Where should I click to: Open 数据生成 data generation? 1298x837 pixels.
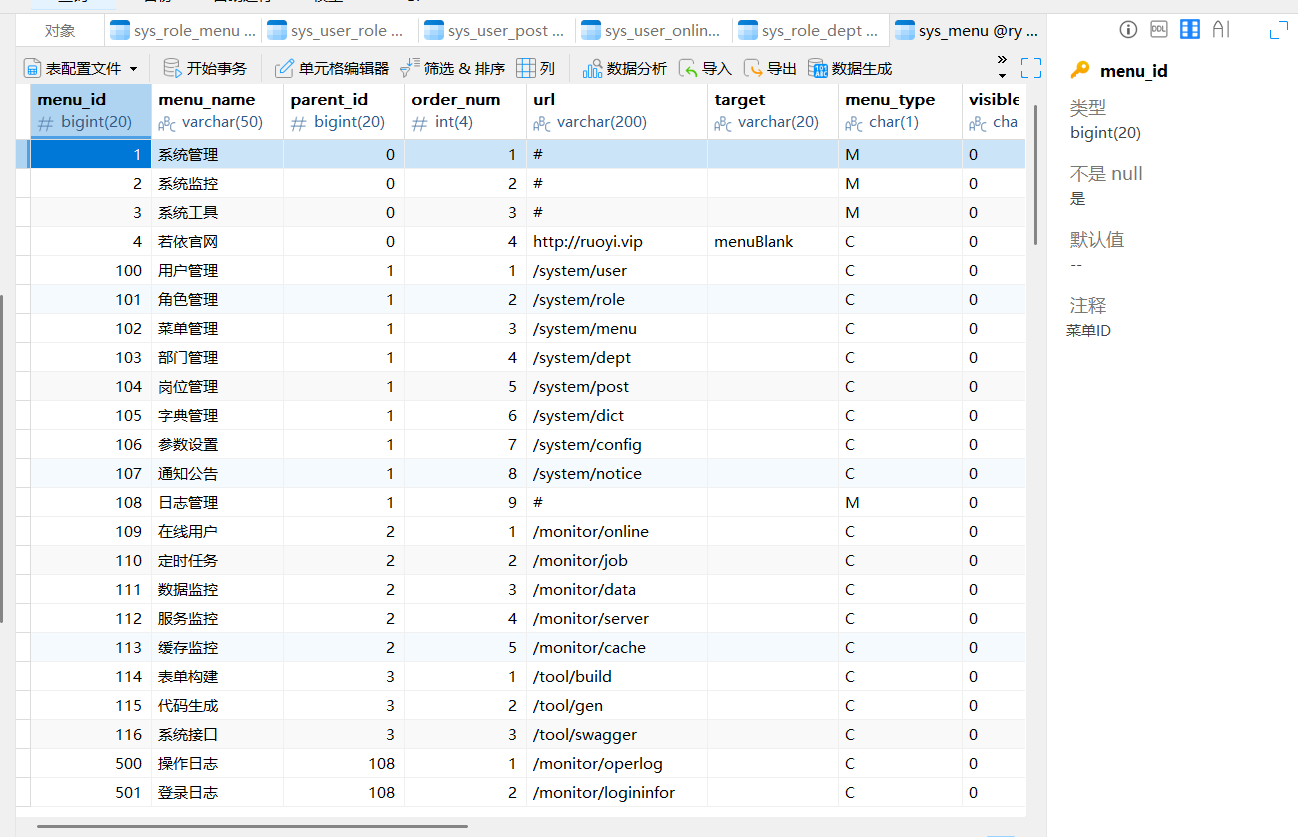click(x=850, y=69)
